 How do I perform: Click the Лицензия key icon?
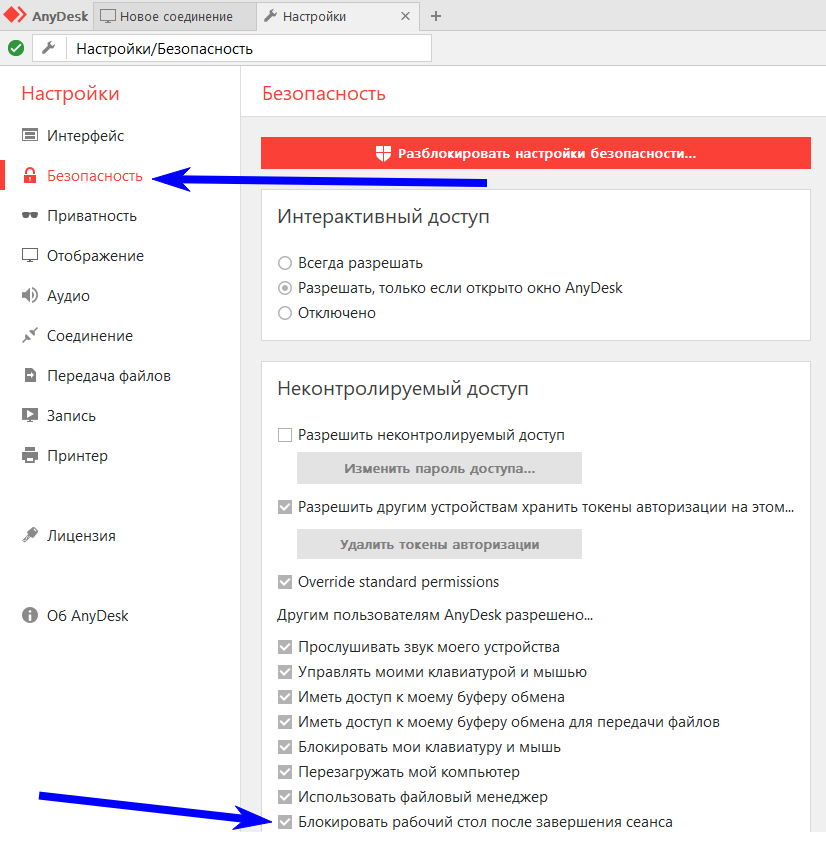point(30,535)
